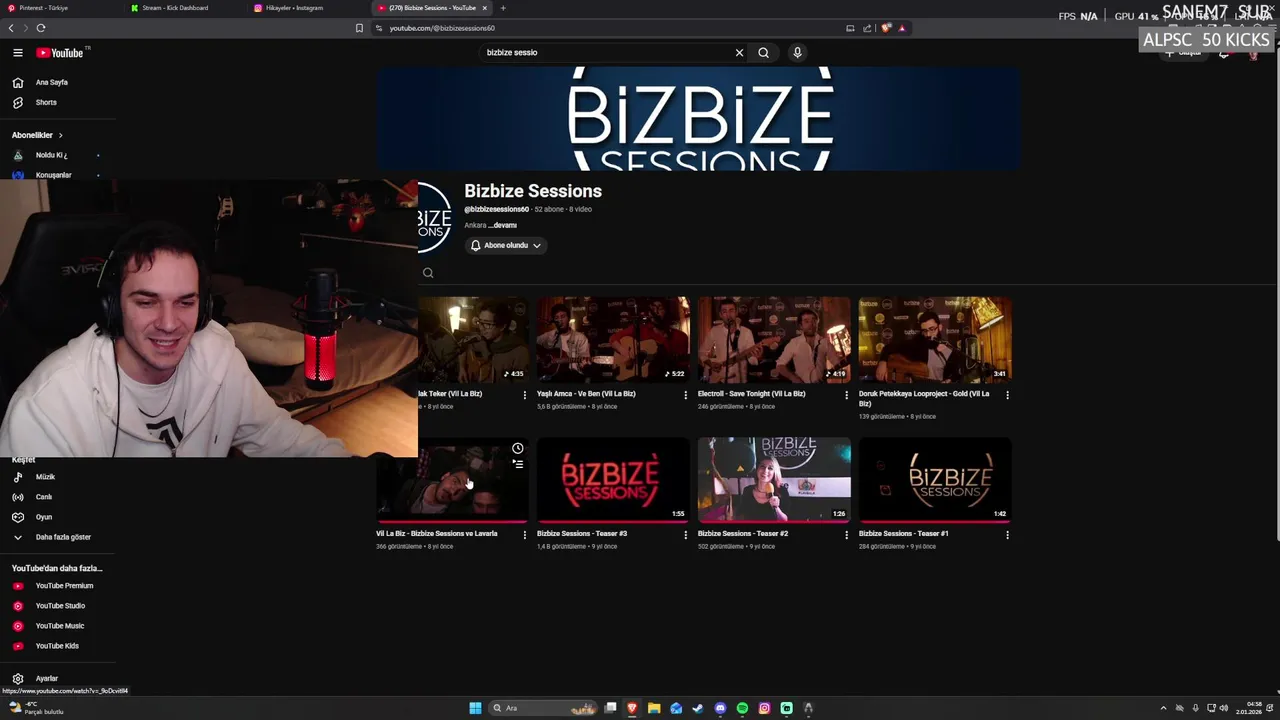The height and width of the screenshot is (720, 1280).
Task: Play Bizbize Sessions Teaser #2 thumbnail
Action: click(x=774, y=479)
